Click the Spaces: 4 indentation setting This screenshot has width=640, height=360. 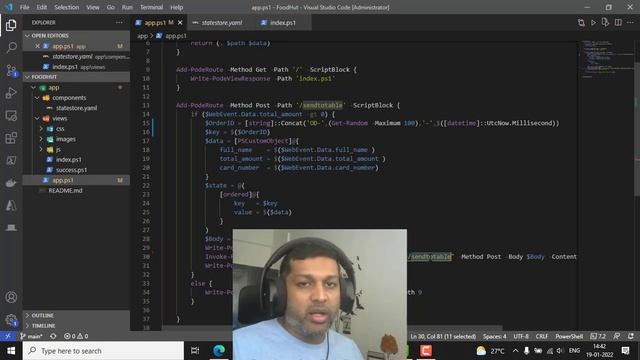(x=494, y=336)
